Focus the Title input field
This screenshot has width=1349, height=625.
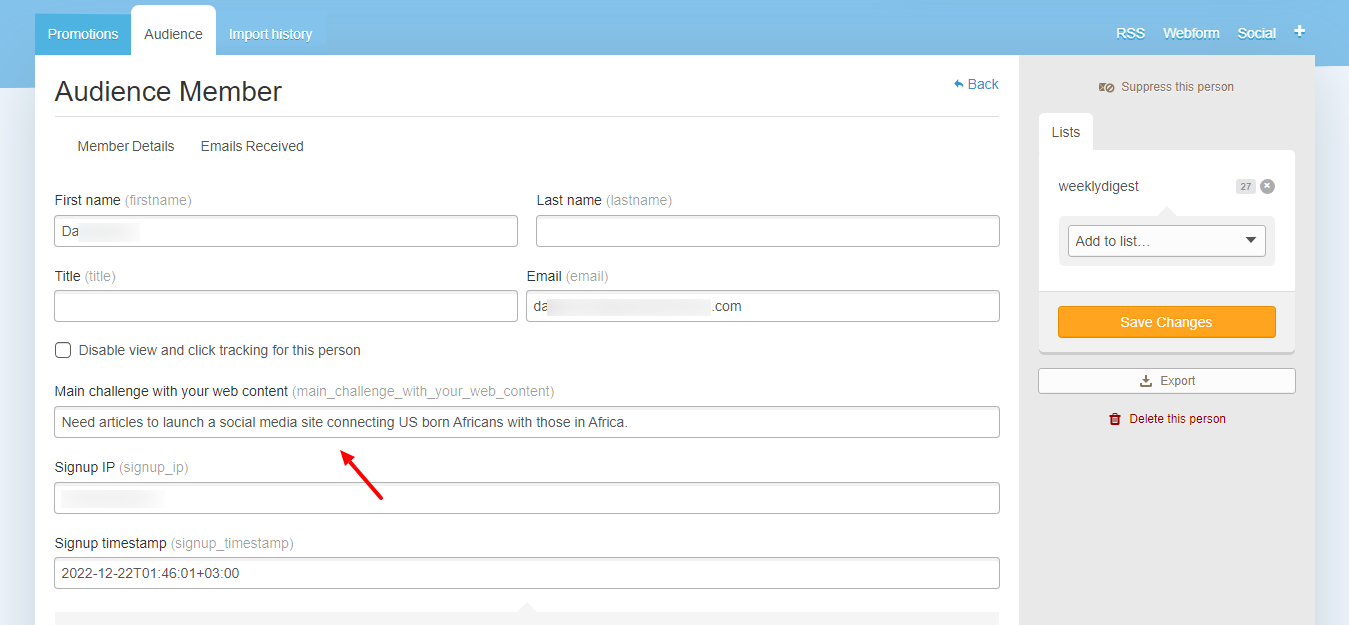click(x=286, y=306)
